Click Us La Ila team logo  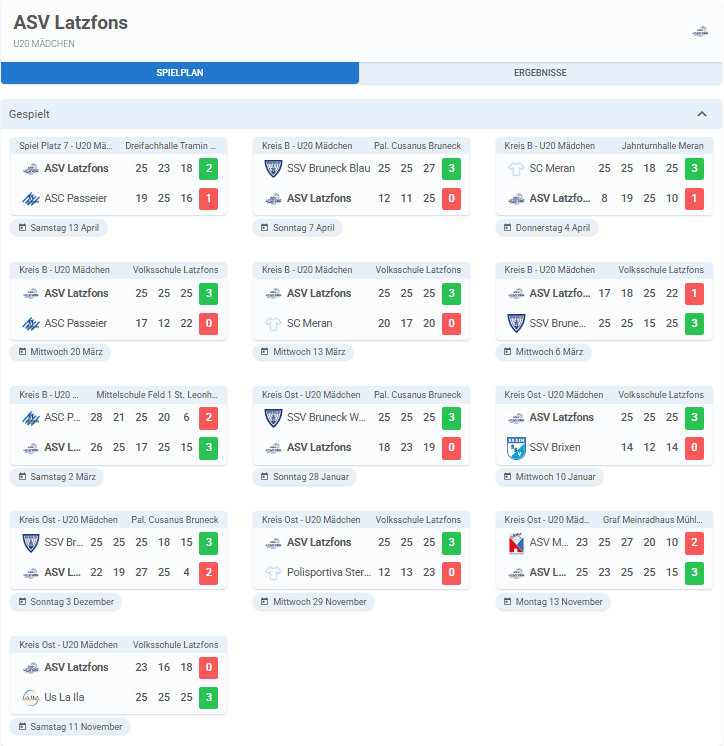click(30, 697)
